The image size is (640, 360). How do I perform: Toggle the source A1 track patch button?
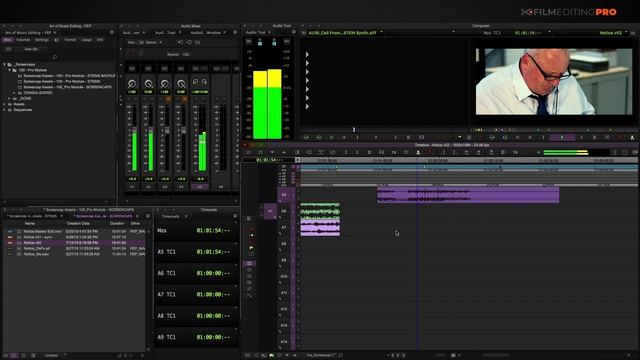270,211
